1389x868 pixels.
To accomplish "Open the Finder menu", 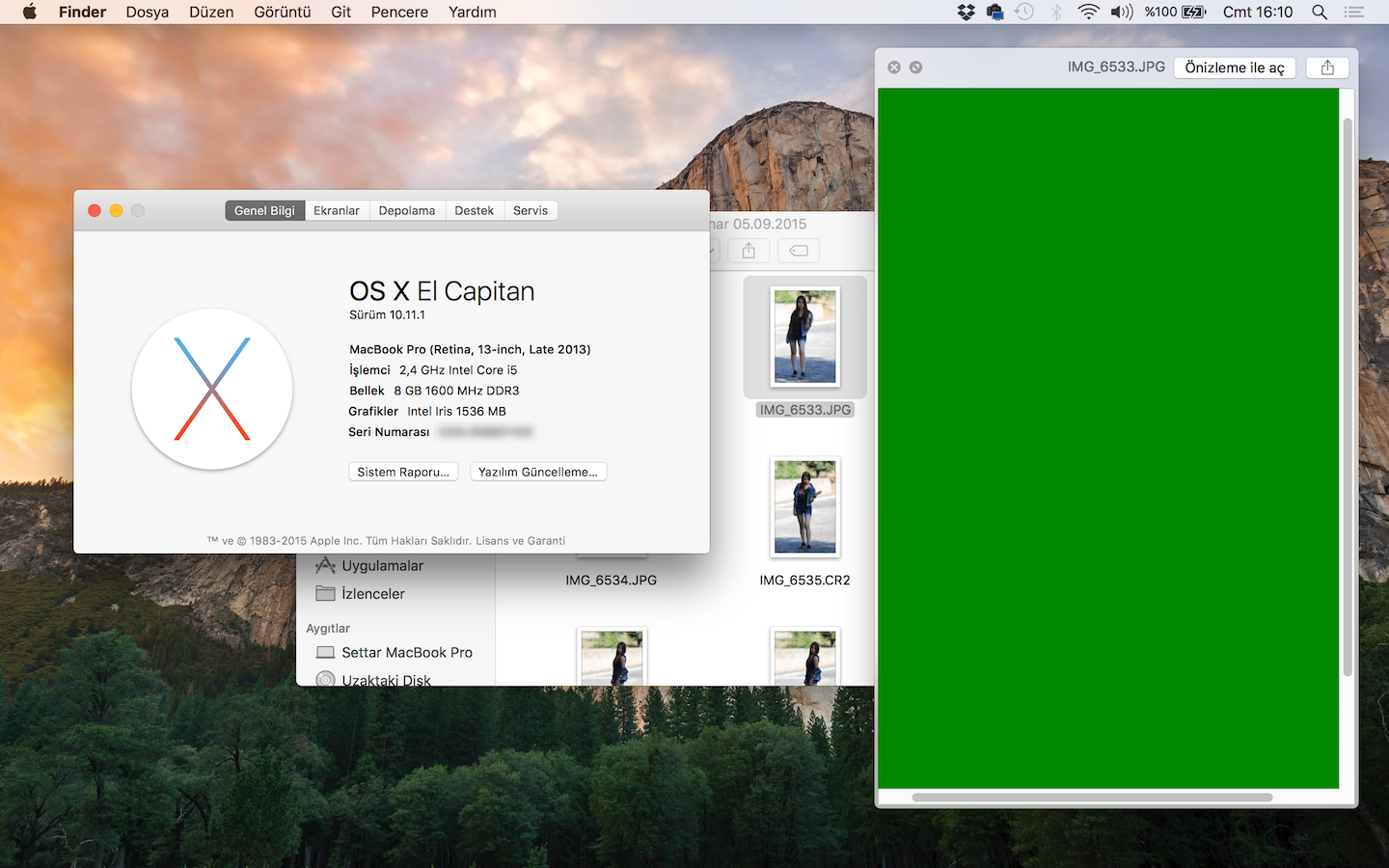I will coord(82,12).
